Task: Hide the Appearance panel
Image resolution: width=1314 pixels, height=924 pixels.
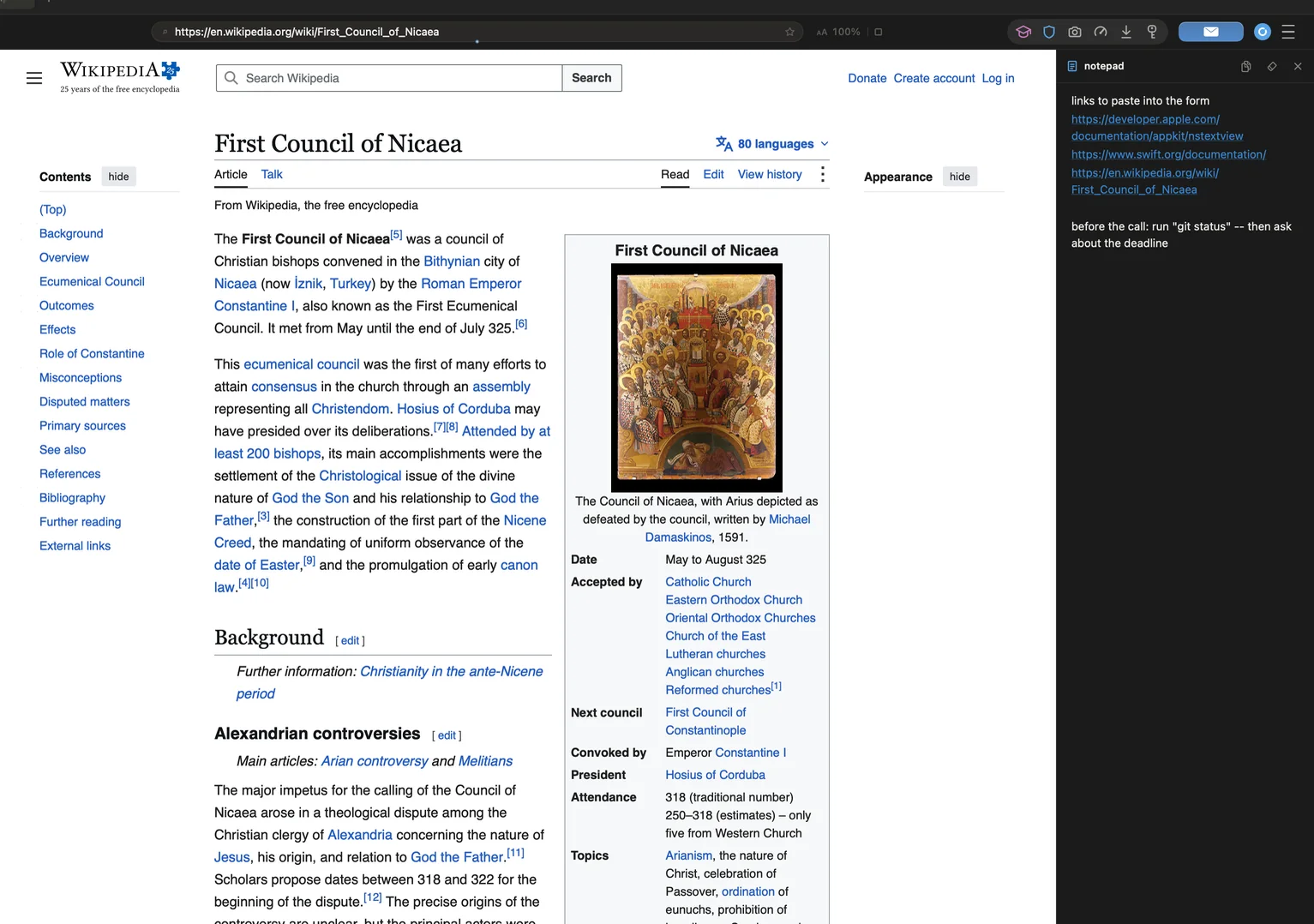Action: coord(960,177)
